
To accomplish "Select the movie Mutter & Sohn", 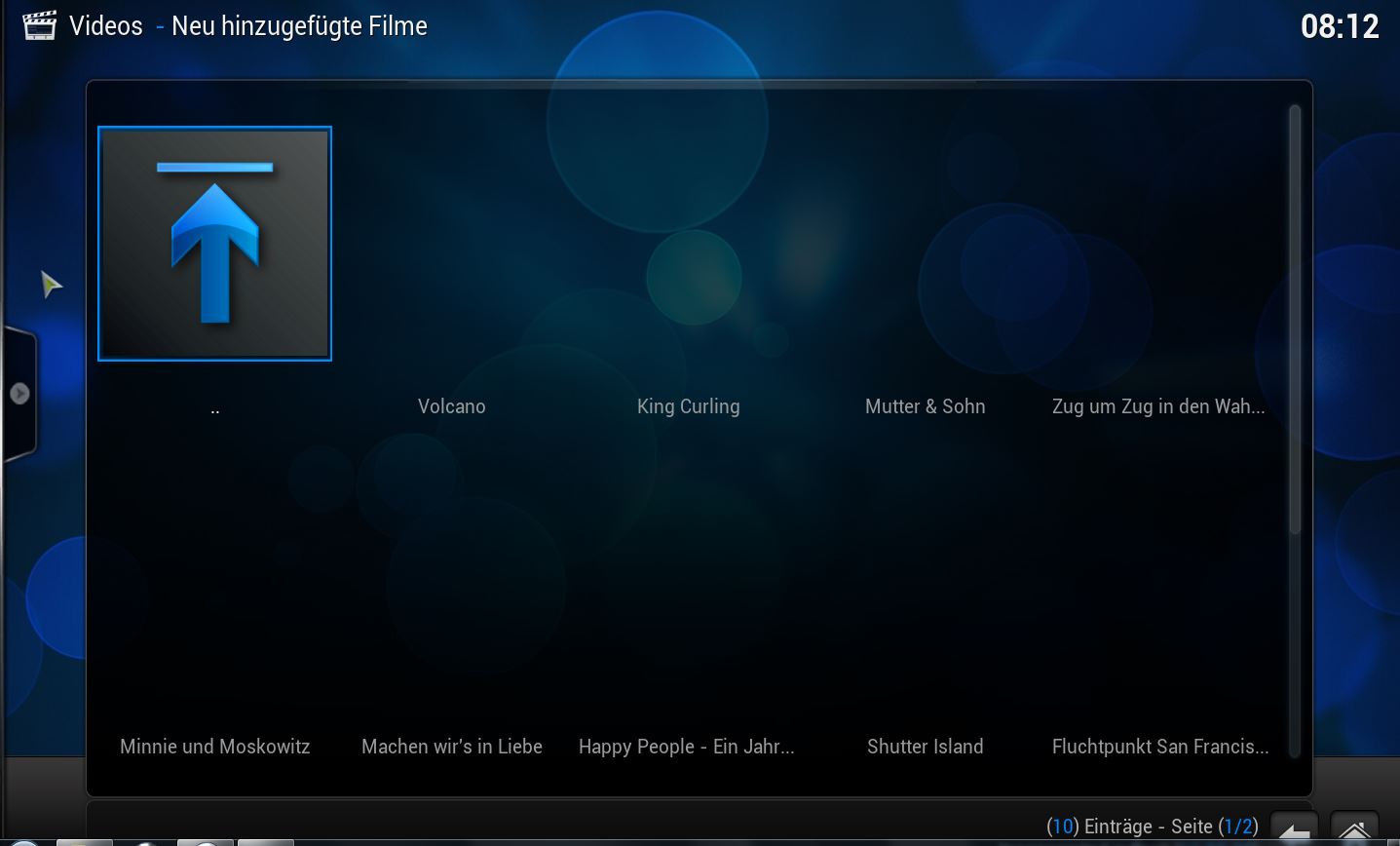I will tap(925, 406).
